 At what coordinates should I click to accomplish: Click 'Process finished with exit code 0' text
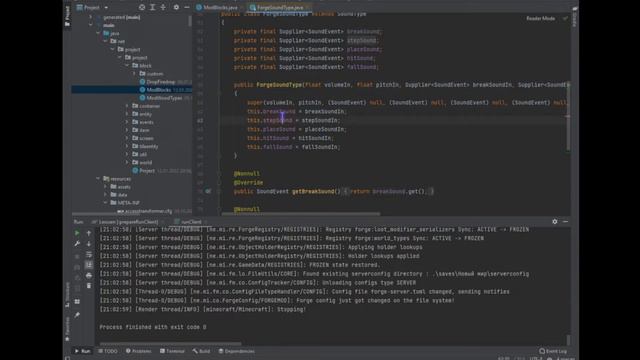(x=153, y=327)
